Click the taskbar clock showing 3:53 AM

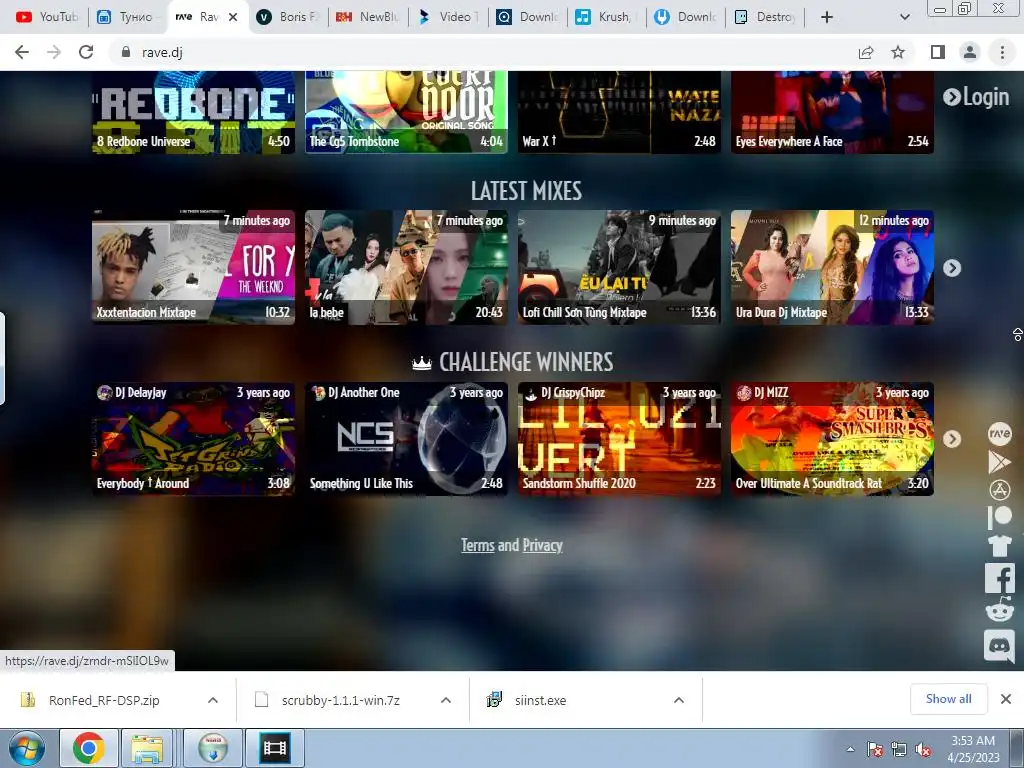973,749
